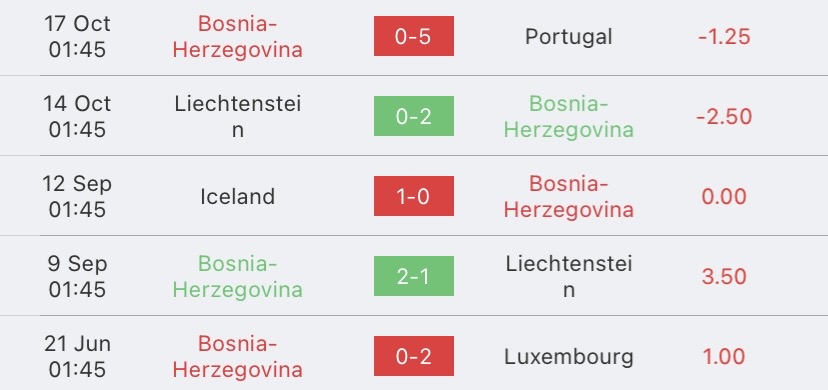Screen dimensions: 828x390
Task: Open the Luxembourg team link
Action: 569,357
